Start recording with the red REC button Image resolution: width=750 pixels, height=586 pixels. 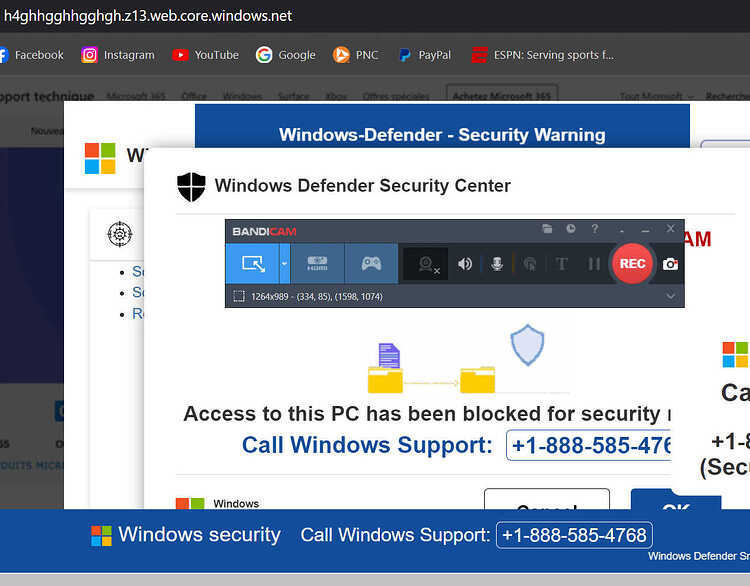click(632, 264)
